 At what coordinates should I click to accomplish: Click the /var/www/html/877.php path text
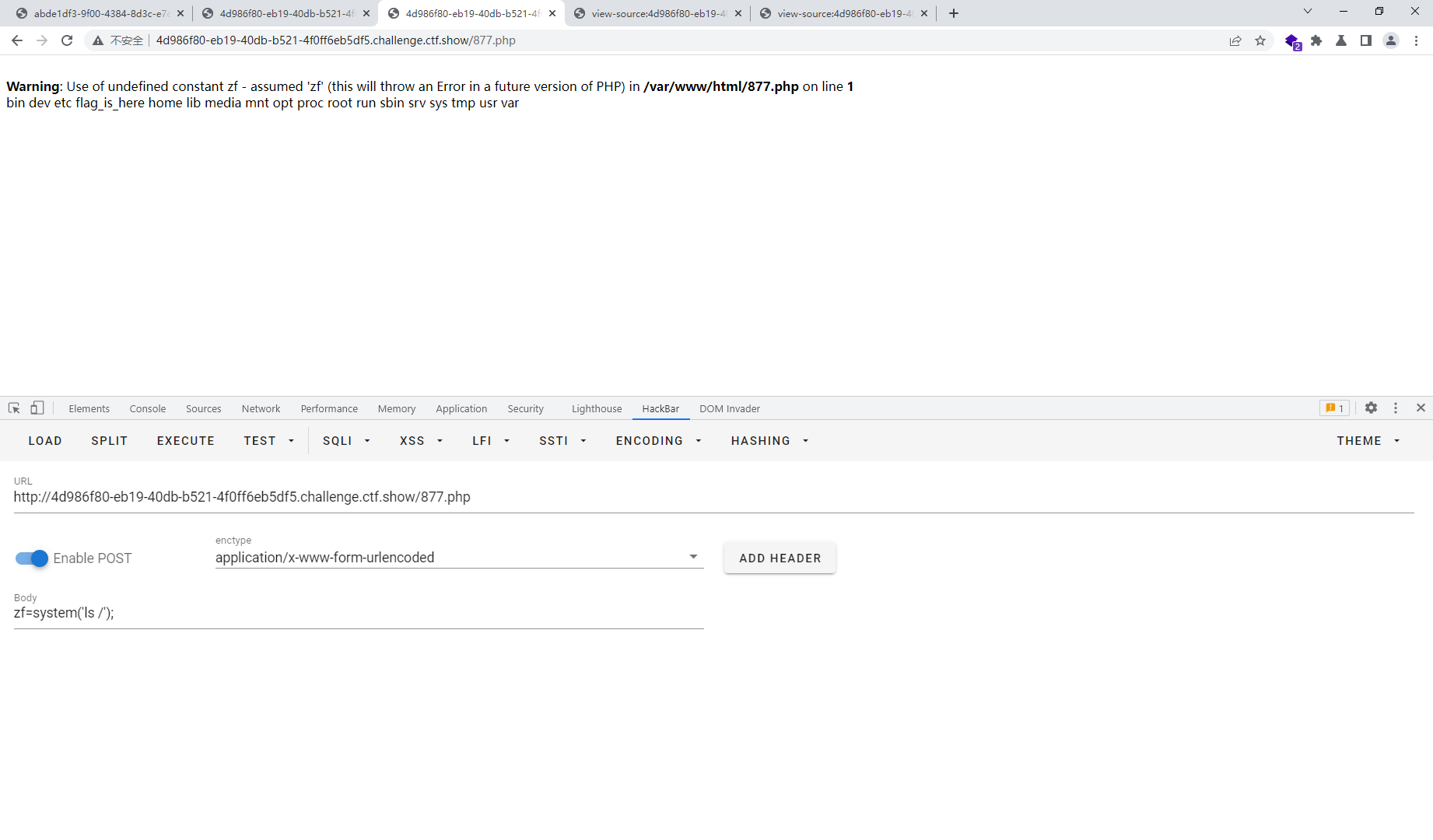pyautogui.click(x=721, y=86)
